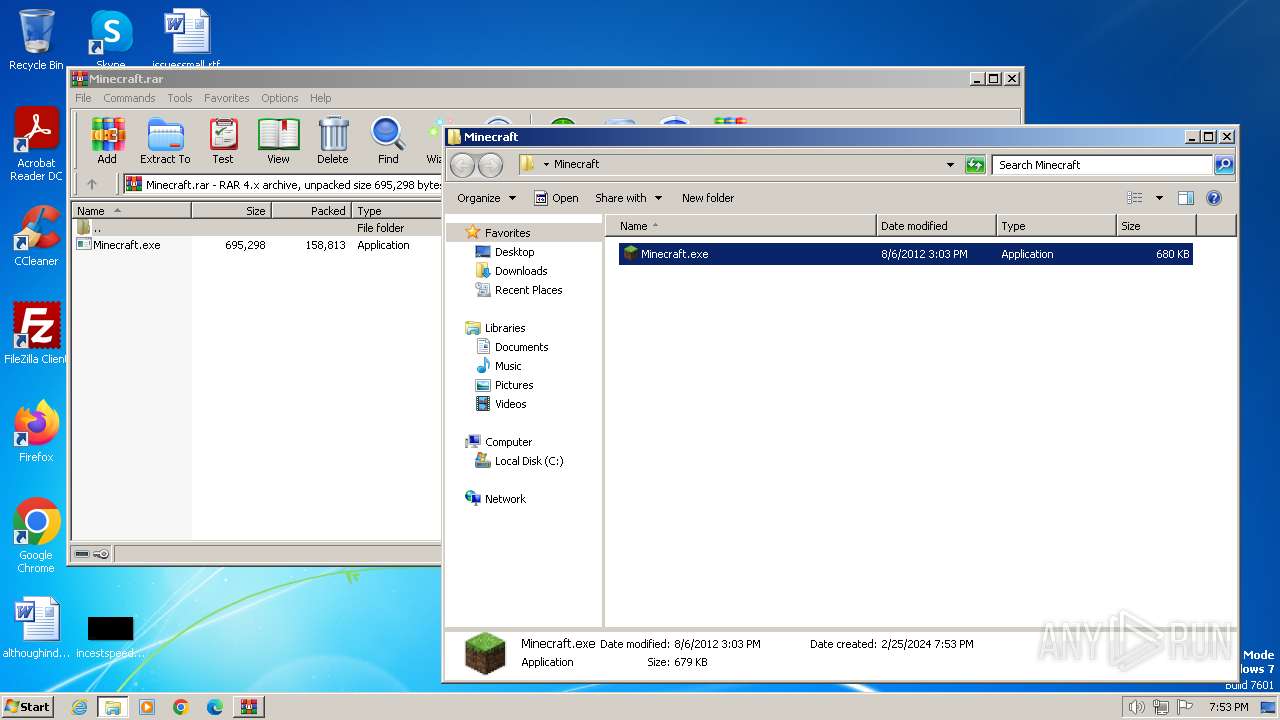The width and height of the screenshot is (1280, 720).
Task: Click the Test archive icon in WinRAR
Action: 223,141
